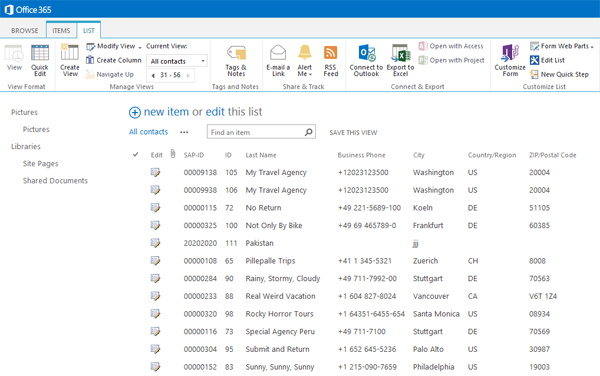
Task: Open Site Pages in sidebar
Action: point(41,164)
